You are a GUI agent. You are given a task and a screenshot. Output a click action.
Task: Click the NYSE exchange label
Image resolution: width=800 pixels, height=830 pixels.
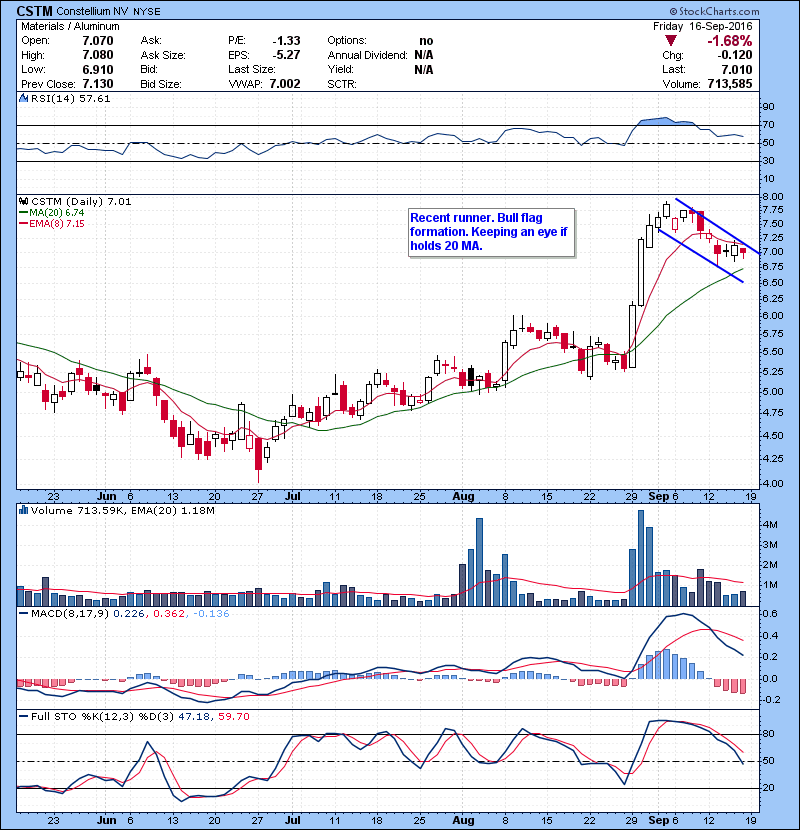click(x=147, y=11)
